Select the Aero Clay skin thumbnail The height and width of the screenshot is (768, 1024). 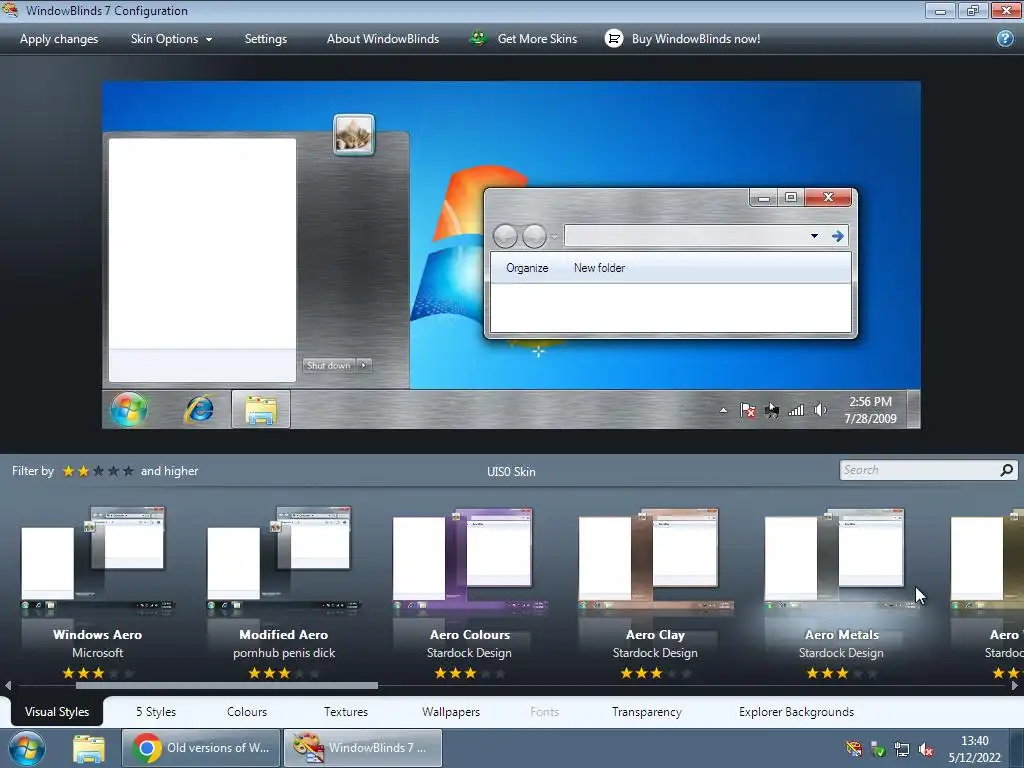click(x=655, y=560)
